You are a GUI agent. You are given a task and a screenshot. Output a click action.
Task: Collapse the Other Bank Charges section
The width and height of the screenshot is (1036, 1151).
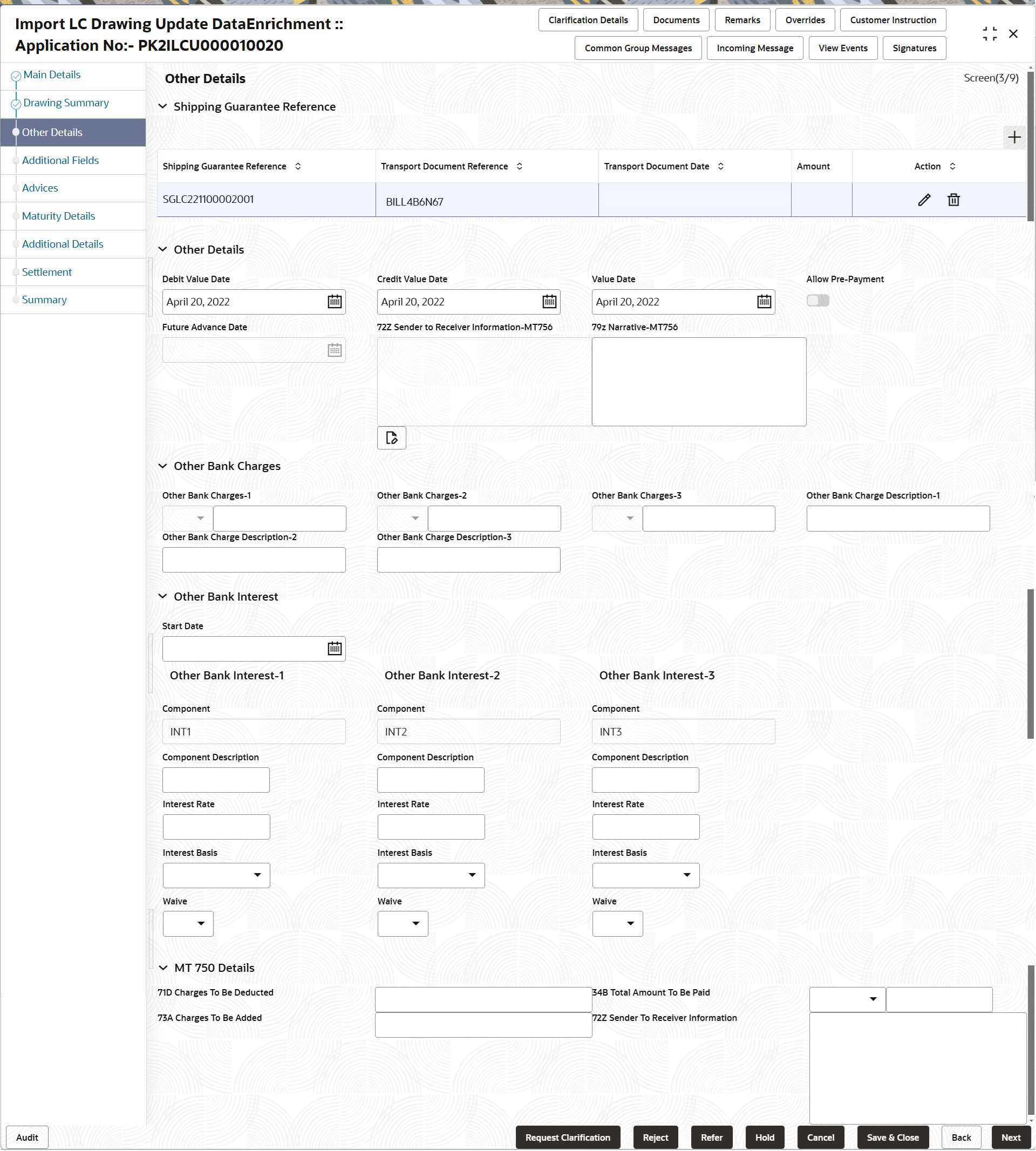click(x=163, y=466)
